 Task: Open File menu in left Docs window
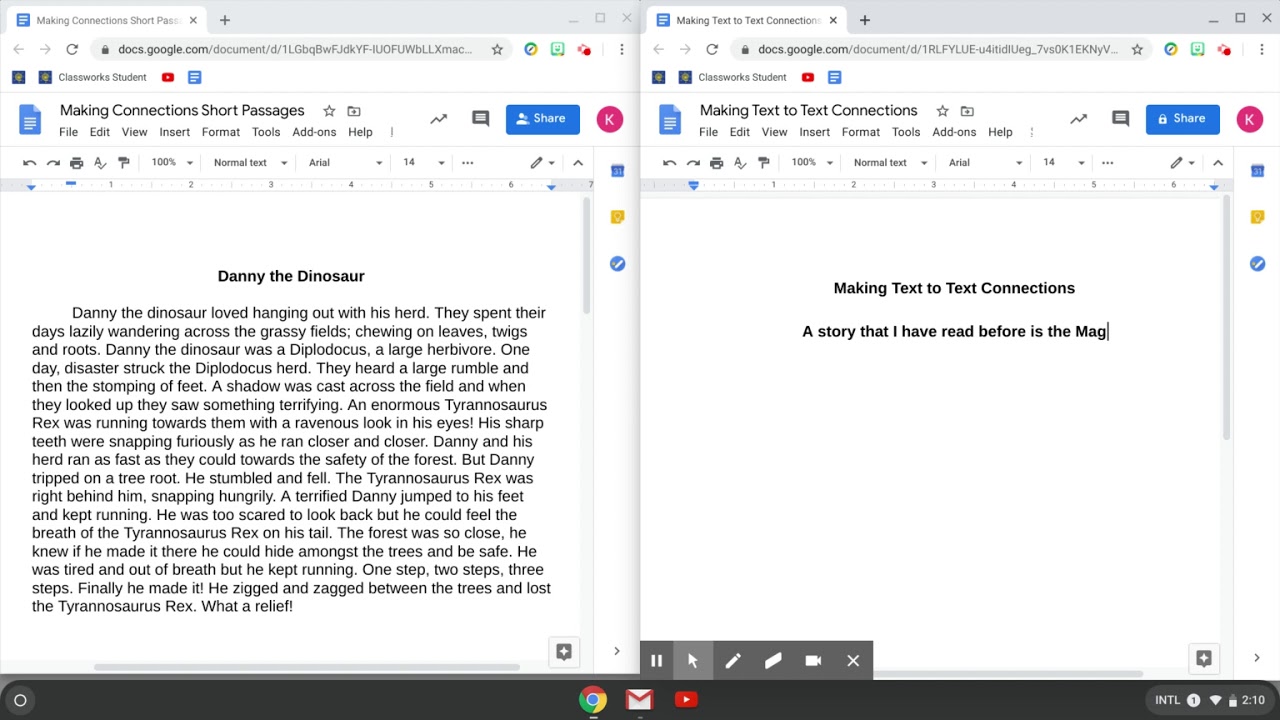click(68, 132)
